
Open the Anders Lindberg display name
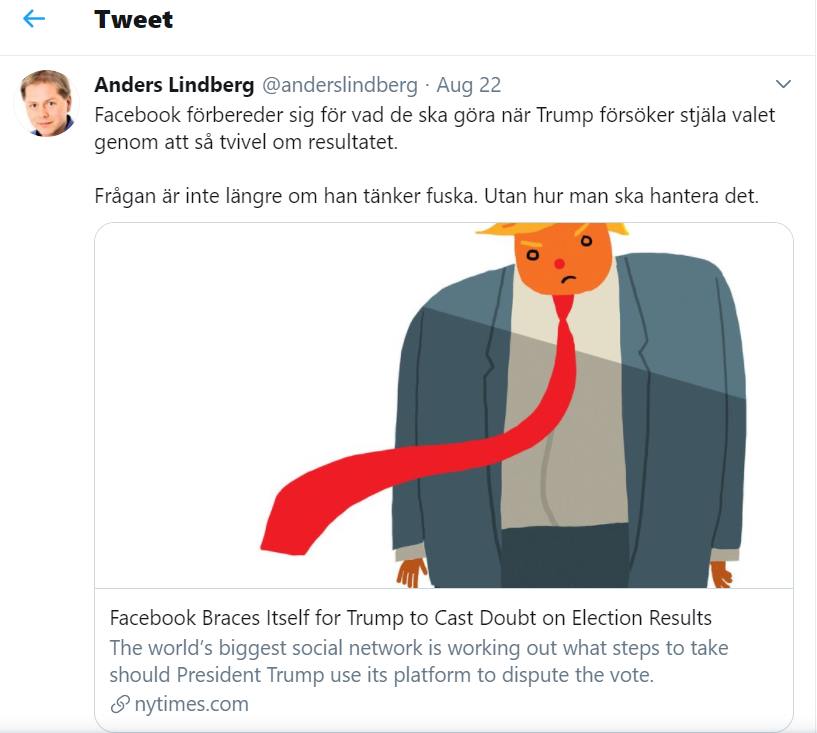(174, 84)
